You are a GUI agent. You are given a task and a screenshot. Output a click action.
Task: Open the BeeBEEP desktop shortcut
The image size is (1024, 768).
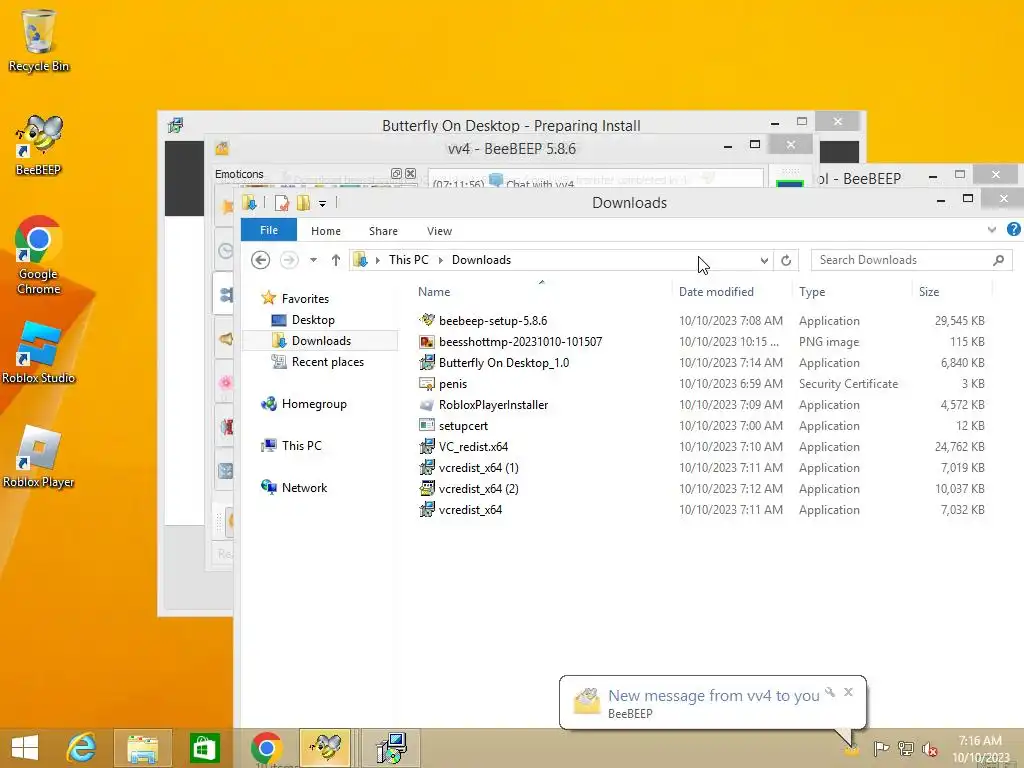(38, 145)
